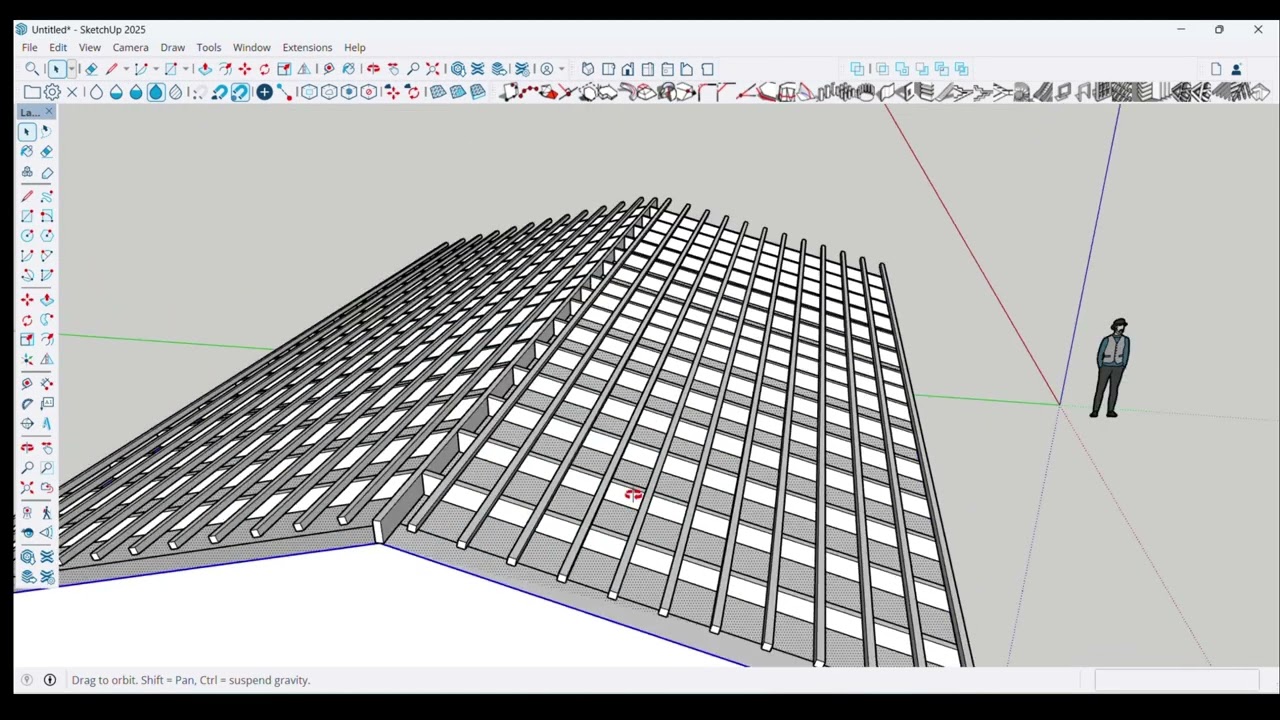Click the dark blue plus circle icon
This screenshot has height=720, width=1280.
(264, 92)
